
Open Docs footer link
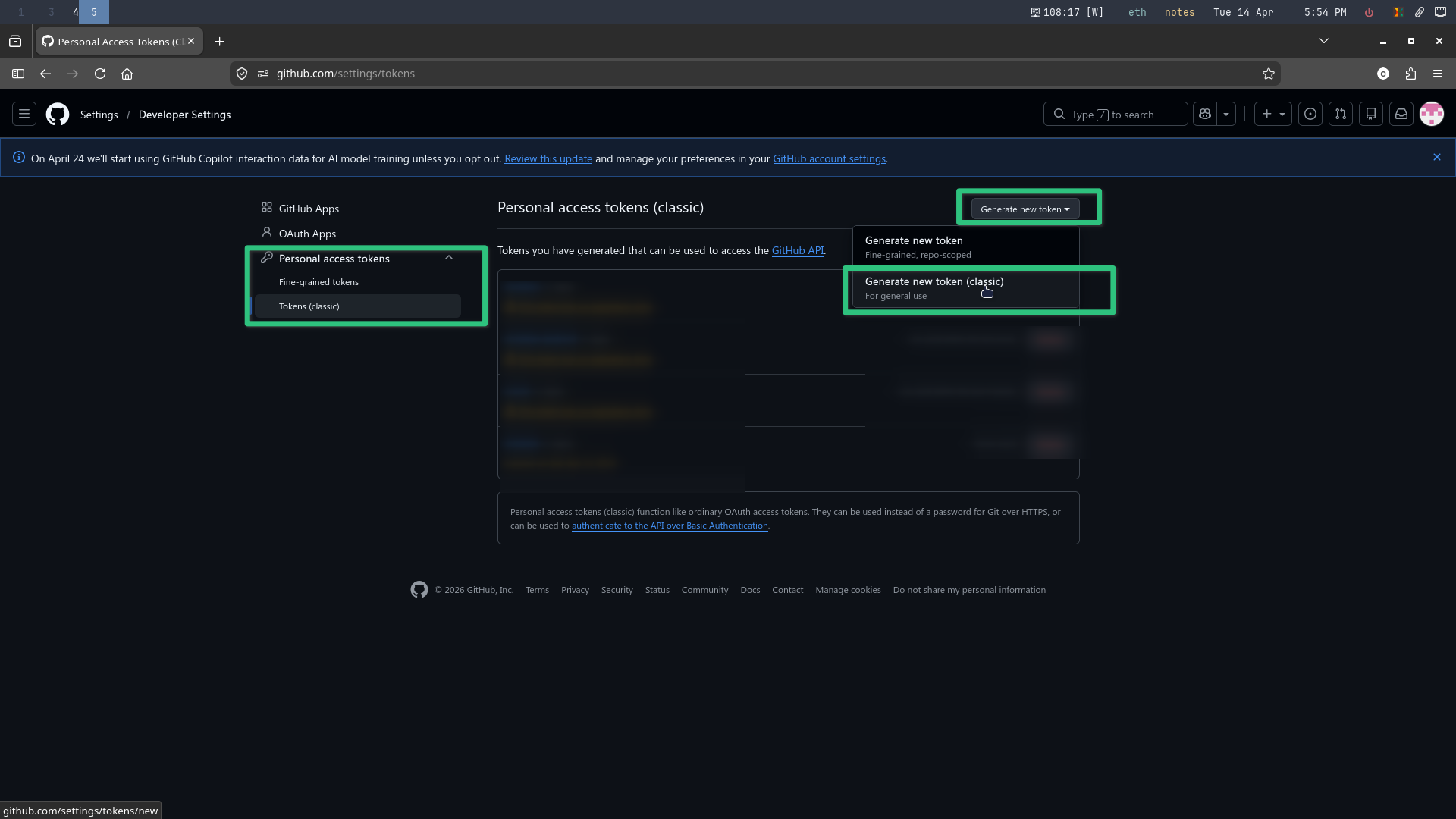[x=750, y=590]
